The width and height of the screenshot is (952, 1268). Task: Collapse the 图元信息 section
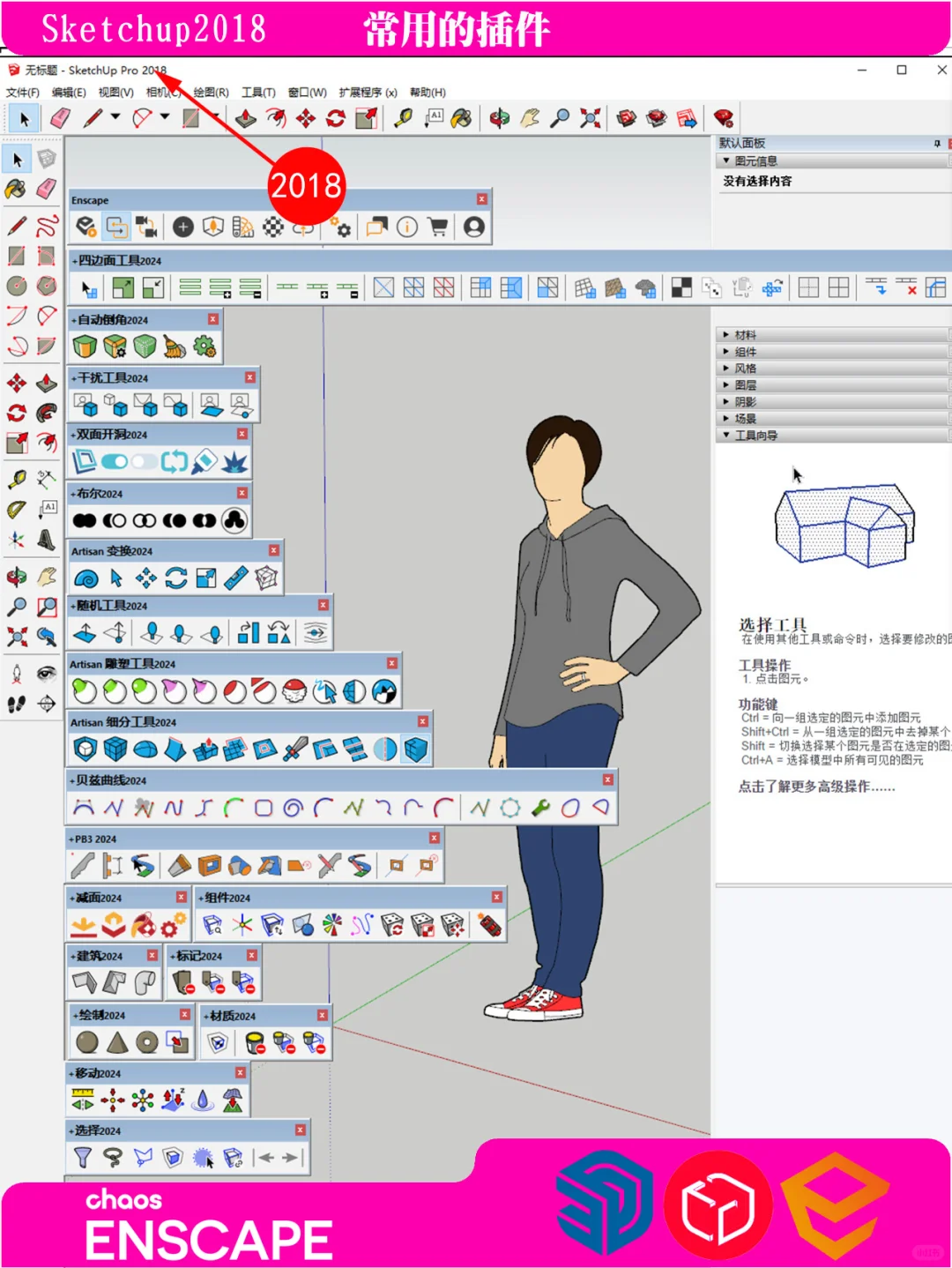click(725, 160)
